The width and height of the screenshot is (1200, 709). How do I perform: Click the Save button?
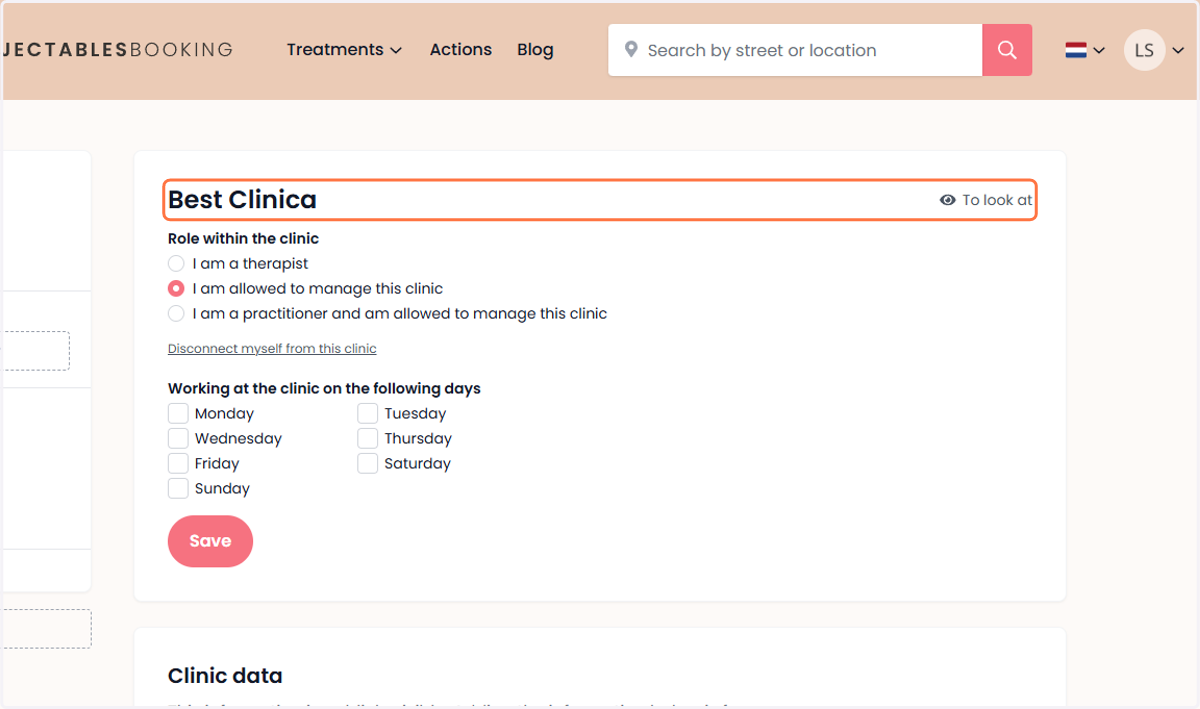210,541
